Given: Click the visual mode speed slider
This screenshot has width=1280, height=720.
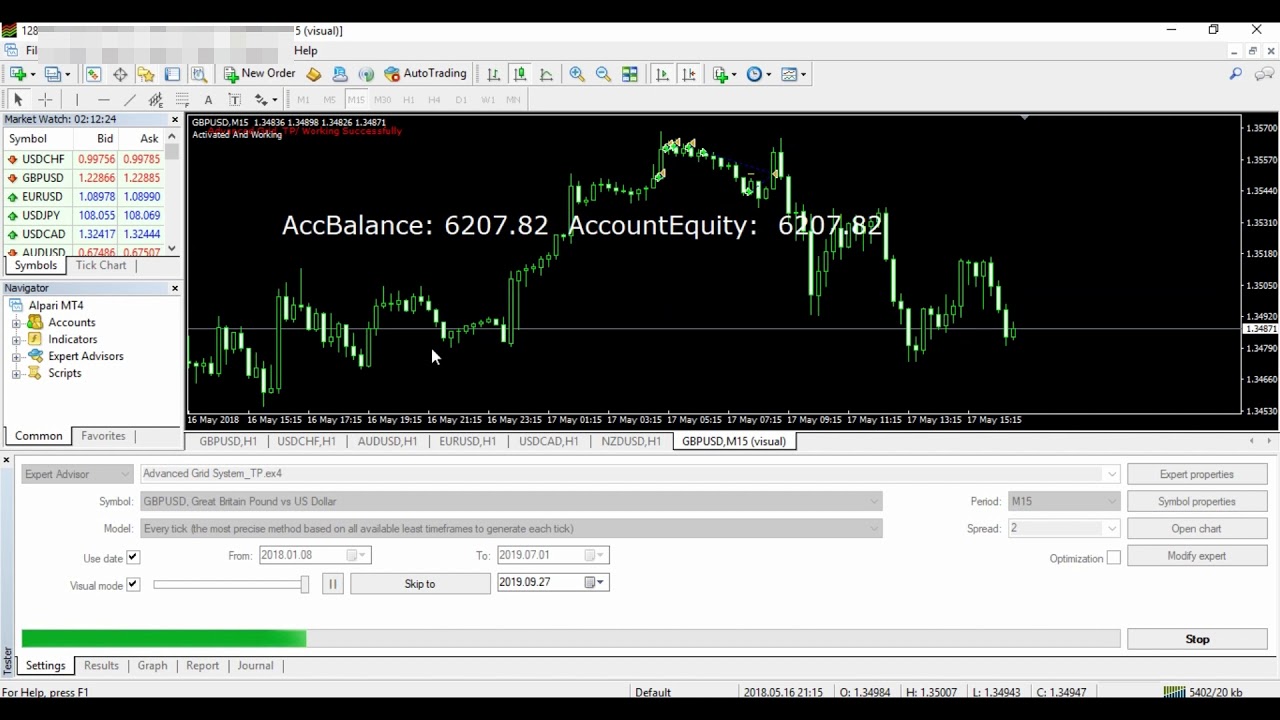Looking at the screenshot, I should tap(231, 585).
